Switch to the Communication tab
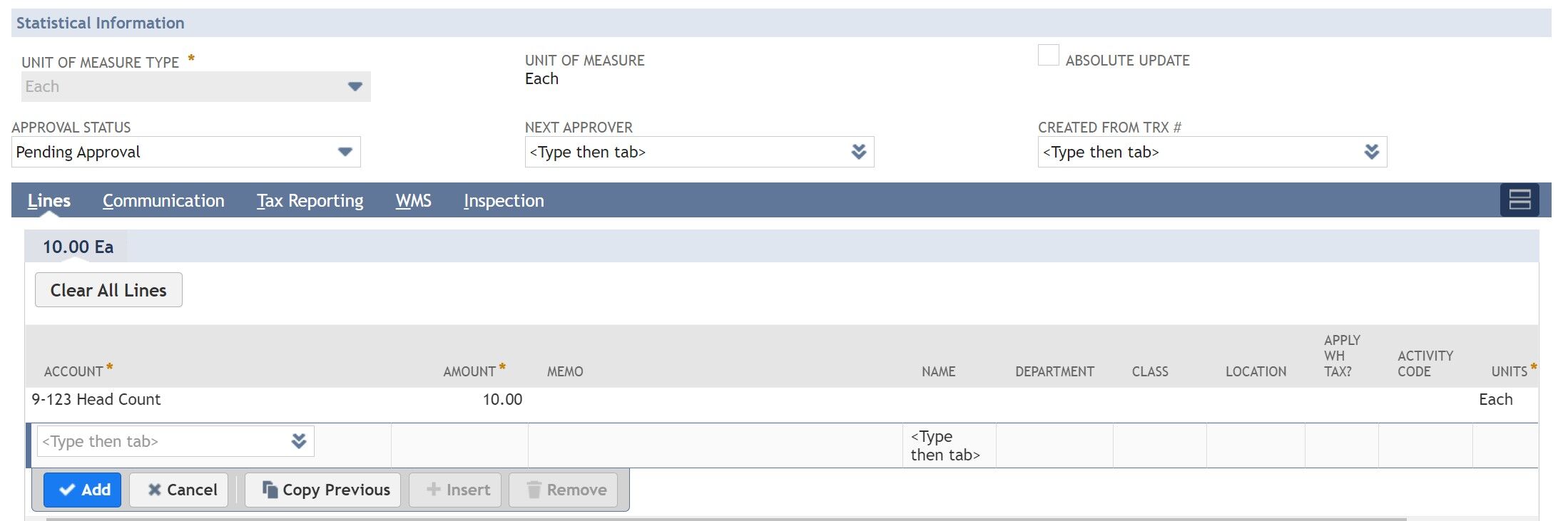Image resolution: width=1568 pixels, height=521 pixels. click(163, 200)
